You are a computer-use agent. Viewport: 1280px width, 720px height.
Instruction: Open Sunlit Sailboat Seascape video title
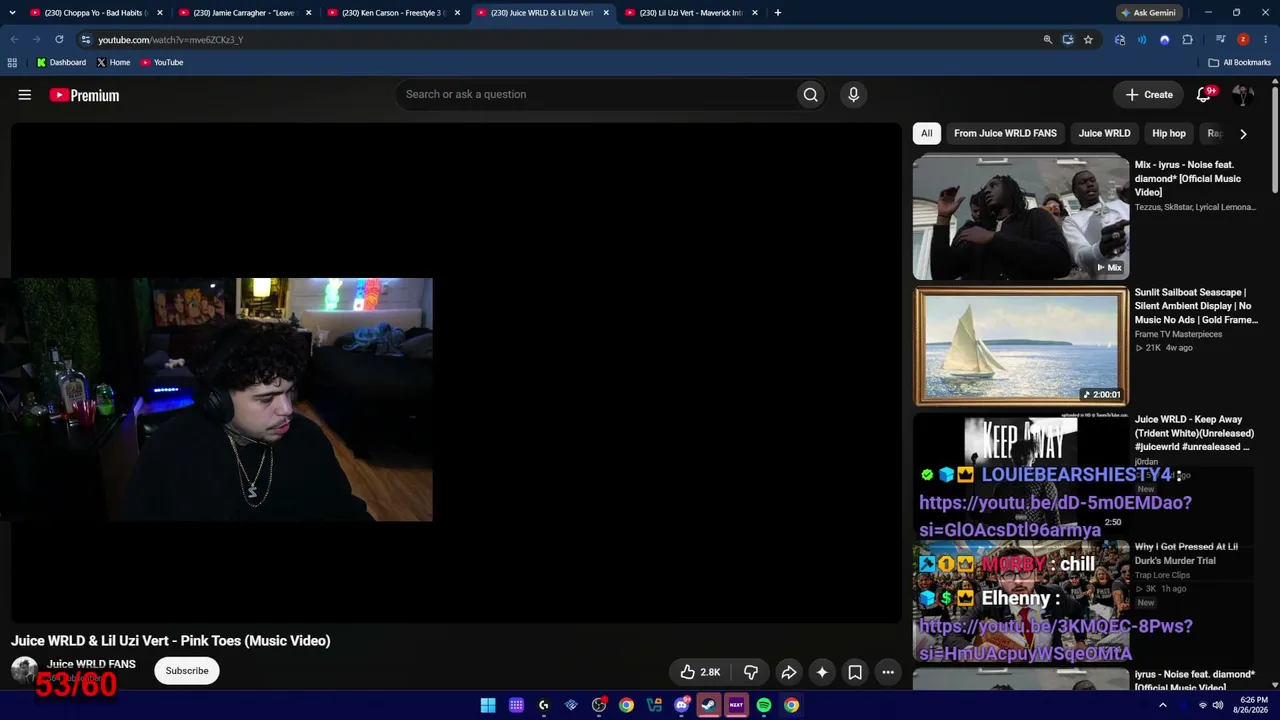(1196, 306)
